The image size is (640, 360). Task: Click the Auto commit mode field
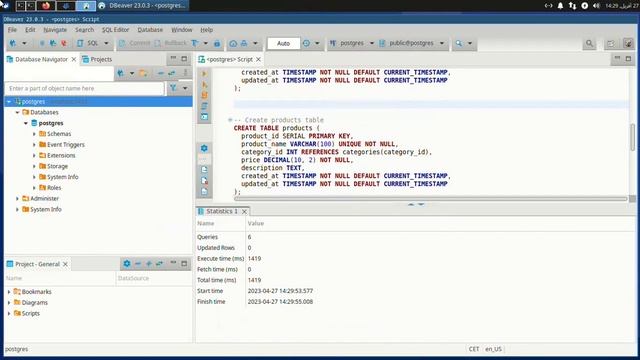(283, 43)
